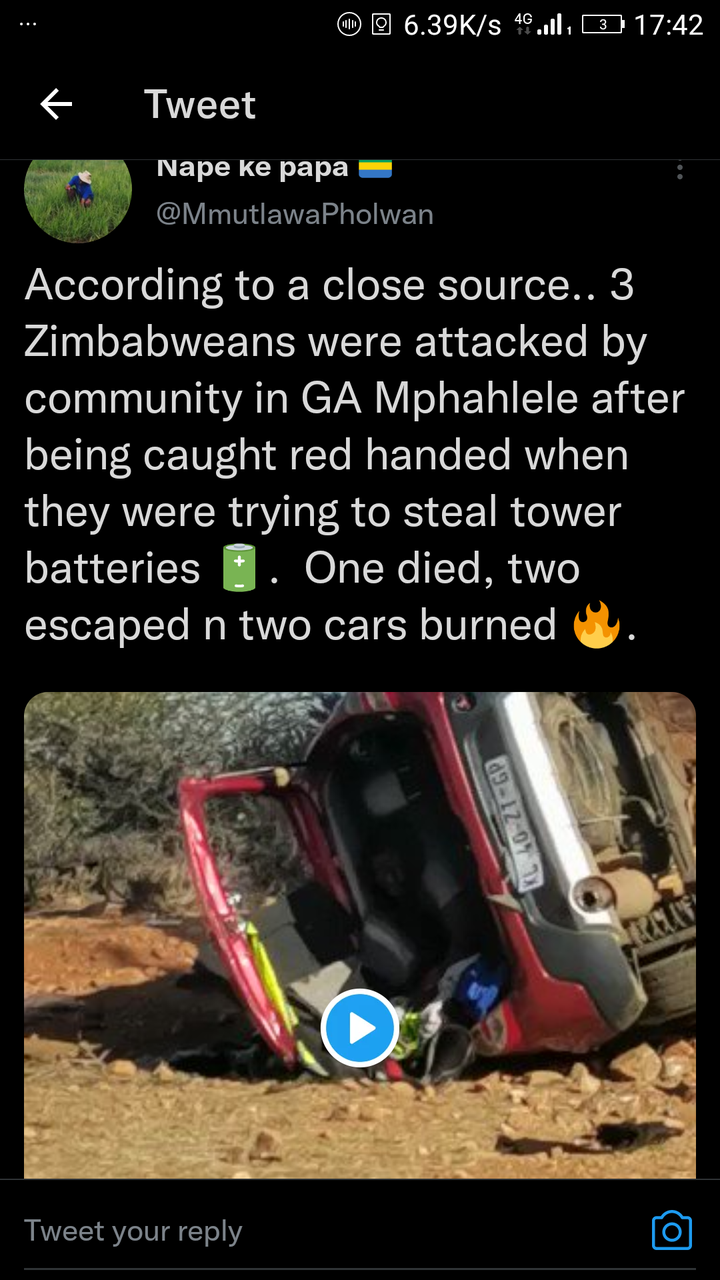Screen dimensions: 720x1280
Task: Go back using the left arrow
Action: (56, 104)
